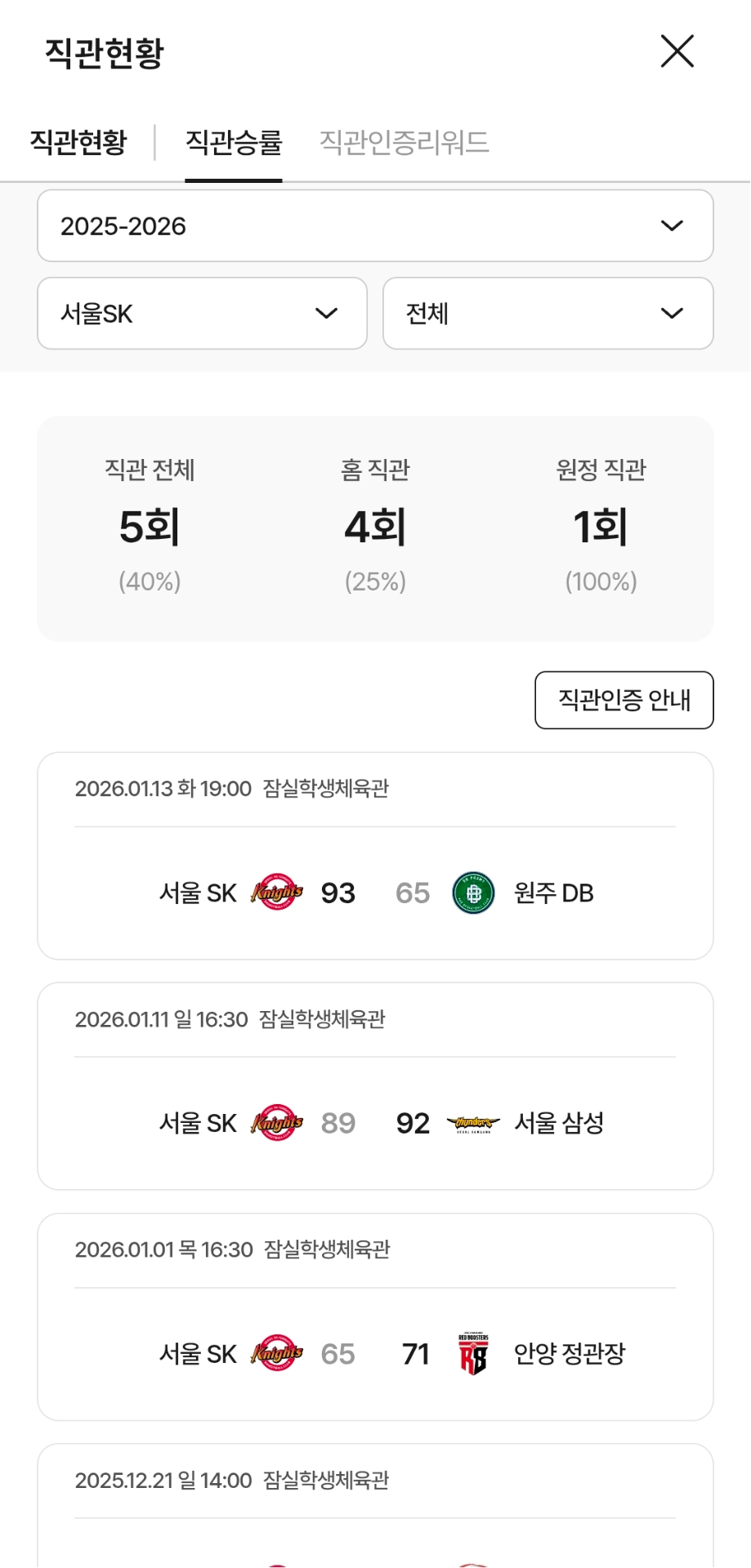Expand the 서울SK team dropdown
The width and height of the screenshot is (751, 1568).
tap(202, 314)
